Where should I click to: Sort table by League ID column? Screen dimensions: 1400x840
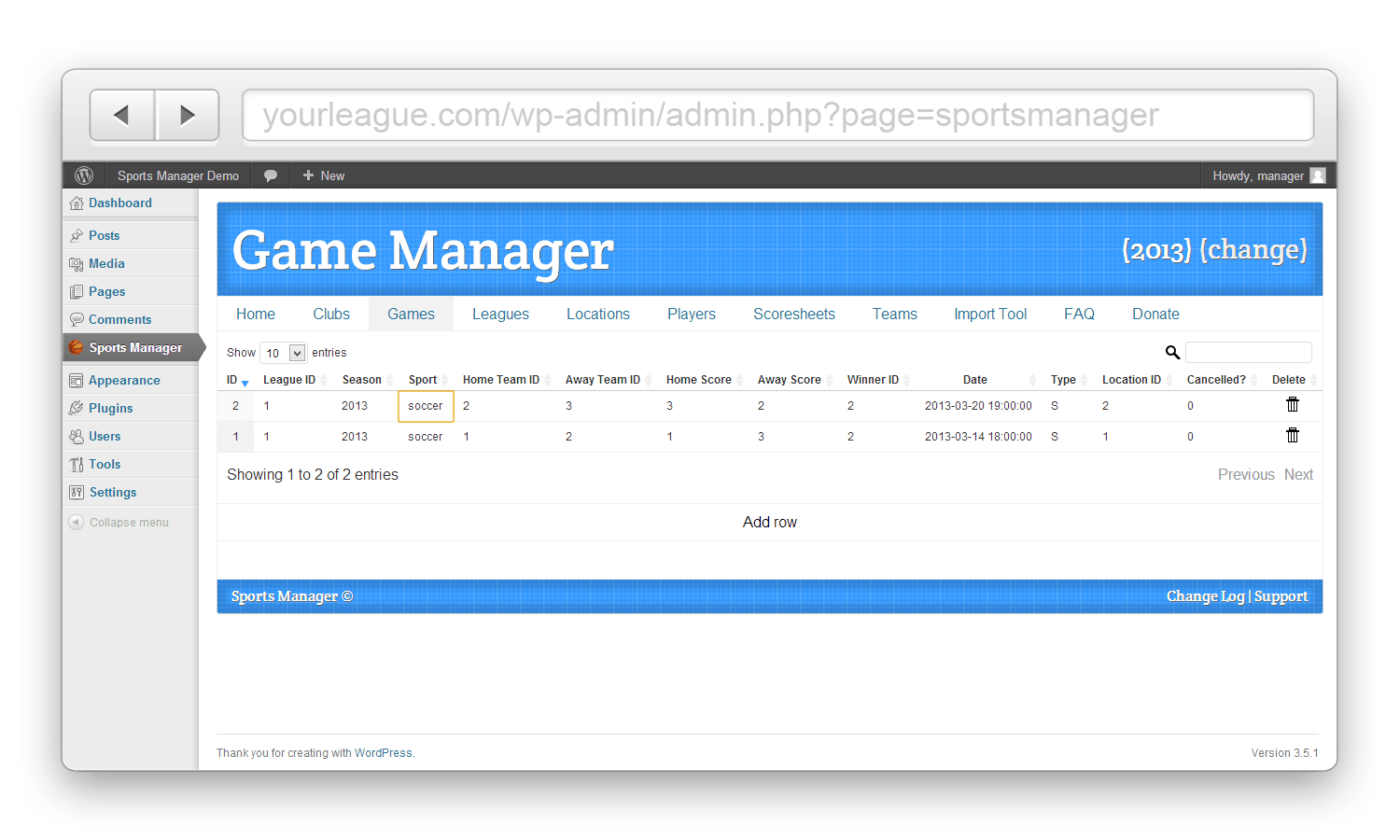coord(295,380)
